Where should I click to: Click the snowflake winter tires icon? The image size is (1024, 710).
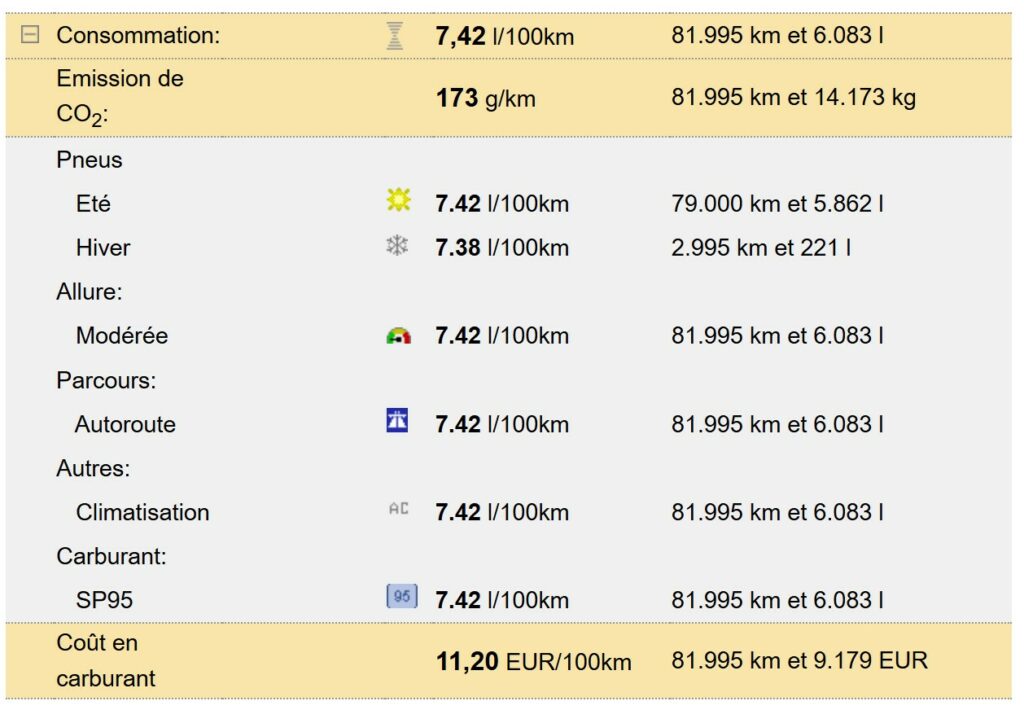coord(397,246)
